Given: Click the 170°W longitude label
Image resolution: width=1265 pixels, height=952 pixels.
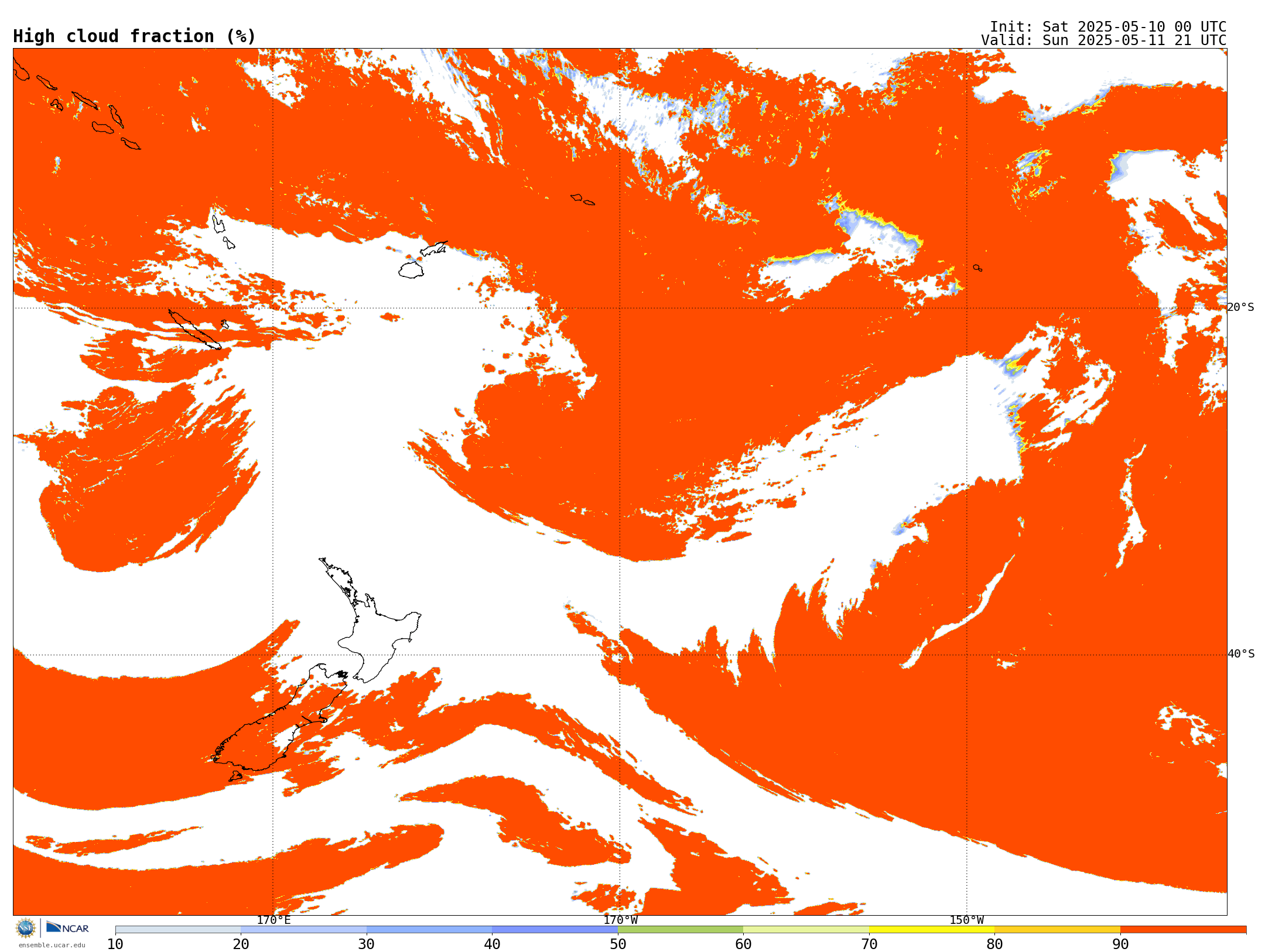Looking at the screenshot, I should coord(620,920).
